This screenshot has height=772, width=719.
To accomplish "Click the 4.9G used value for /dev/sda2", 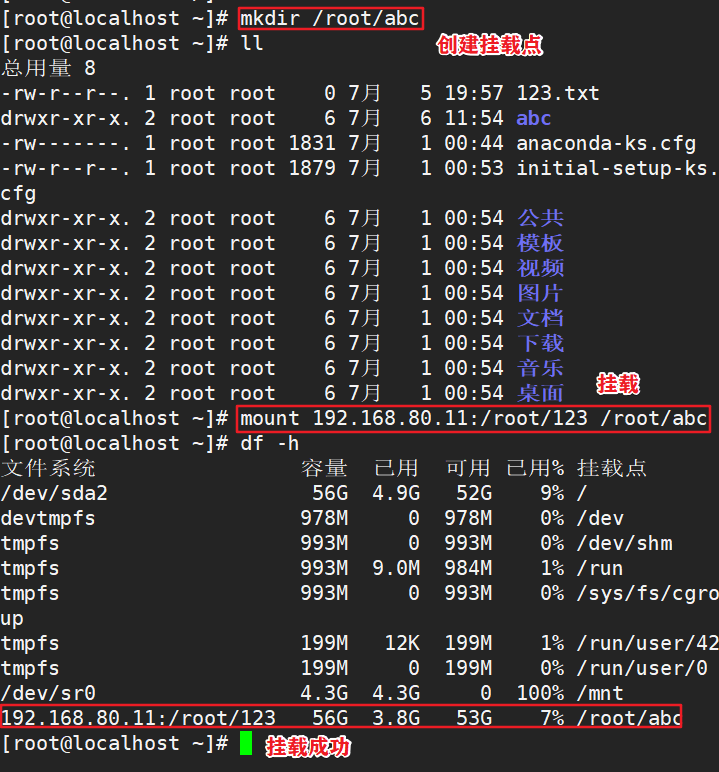I will tap(396, 493).
